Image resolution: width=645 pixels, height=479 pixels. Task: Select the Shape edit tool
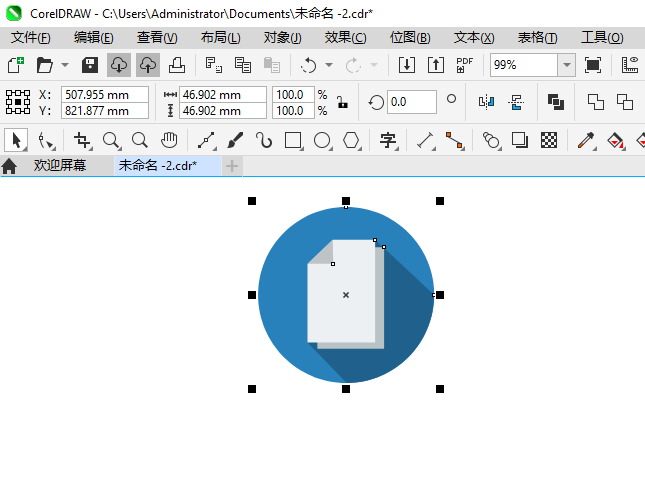point(46,140)
